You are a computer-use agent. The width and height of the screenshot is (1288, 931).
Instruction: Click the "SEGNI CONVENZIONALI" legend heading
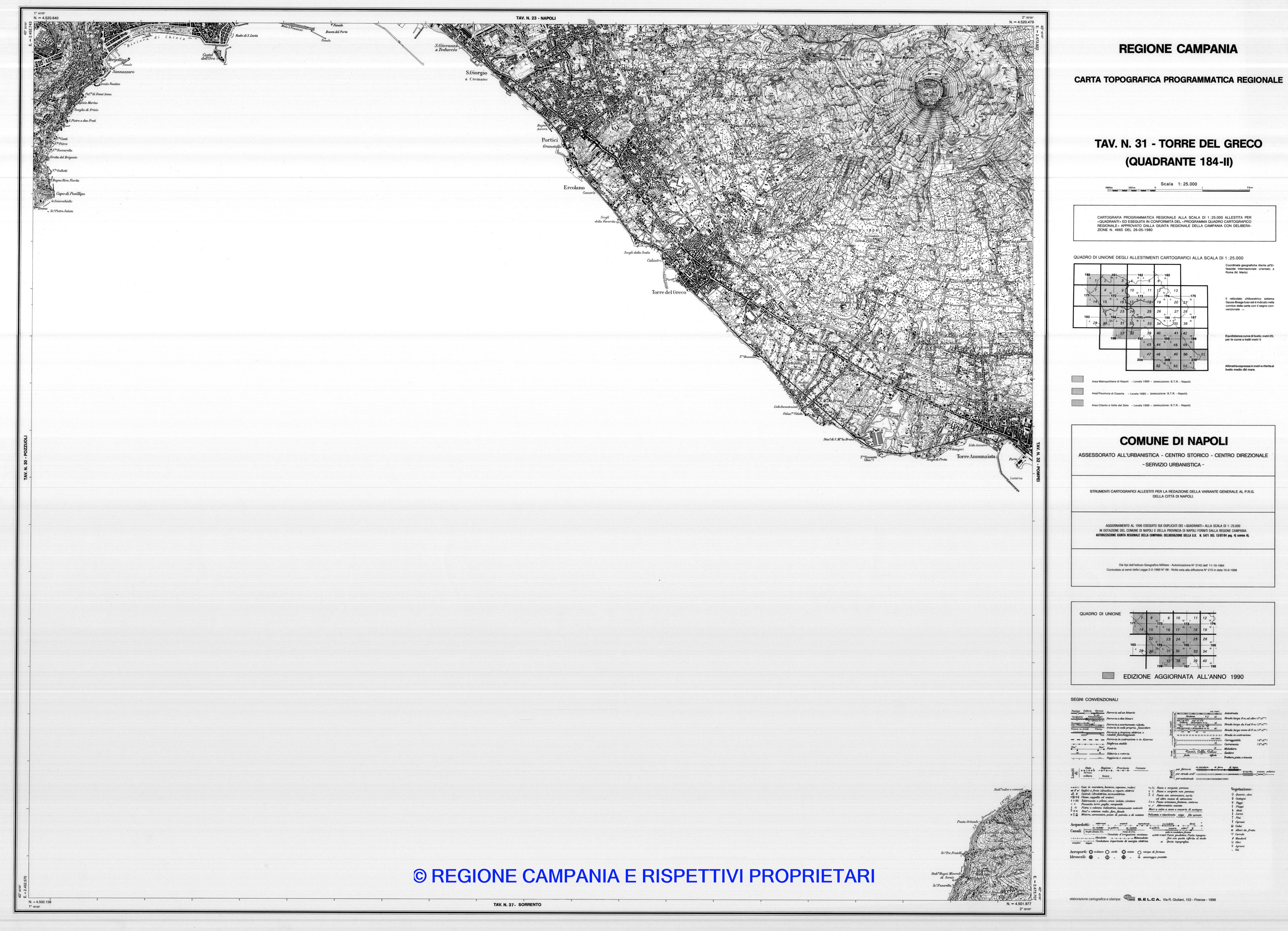coord(1094,699)
